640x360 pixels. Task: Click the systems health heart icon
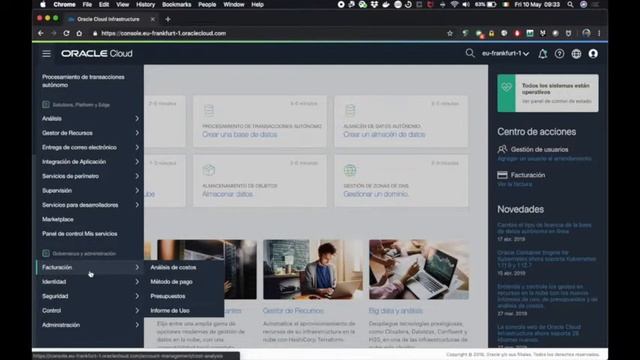tap(507, 87)
